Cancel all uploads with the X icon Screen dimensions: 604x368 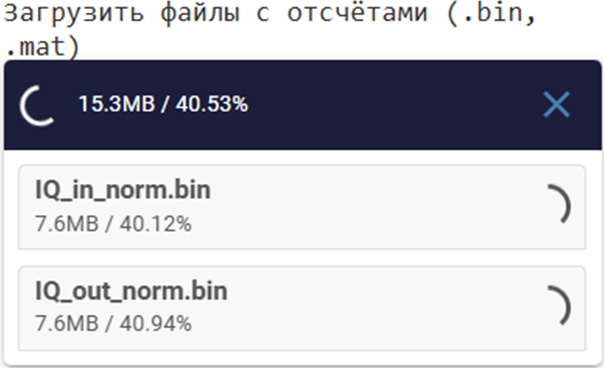click(x=556, y=104)
